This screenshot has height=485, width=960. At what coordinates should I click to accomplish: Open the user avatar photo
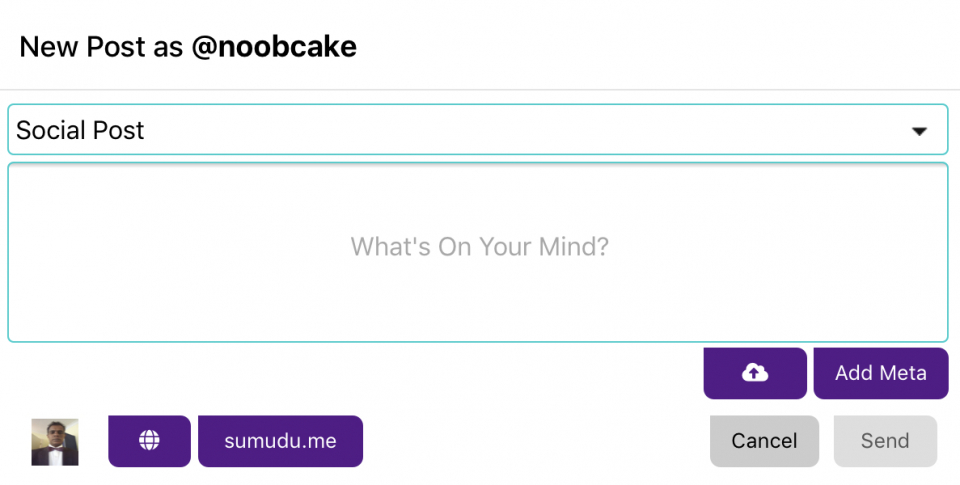point(55,442)
